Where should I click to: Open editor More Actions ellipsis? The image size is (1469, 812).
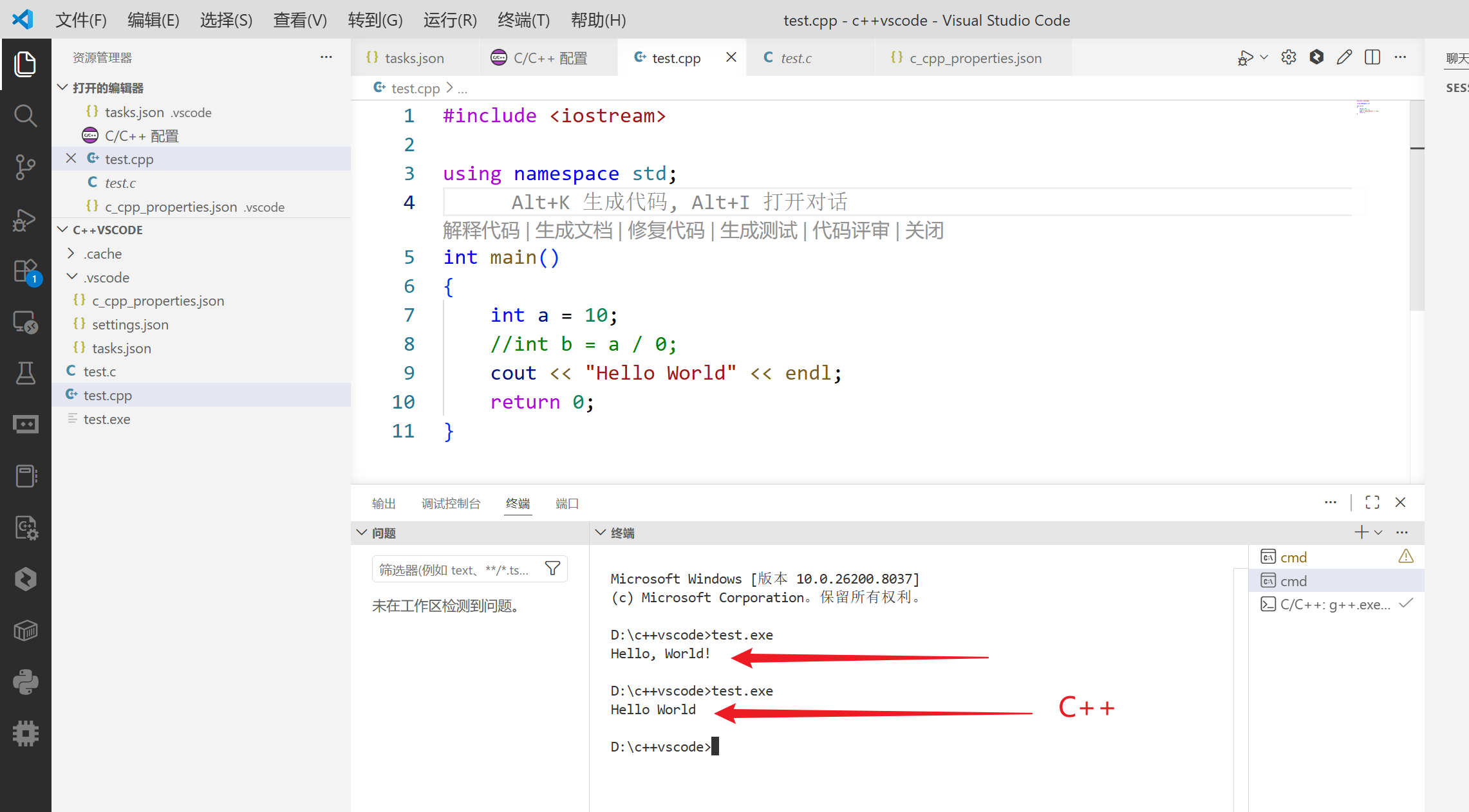pyautogui.click(x=1400, y=57)
